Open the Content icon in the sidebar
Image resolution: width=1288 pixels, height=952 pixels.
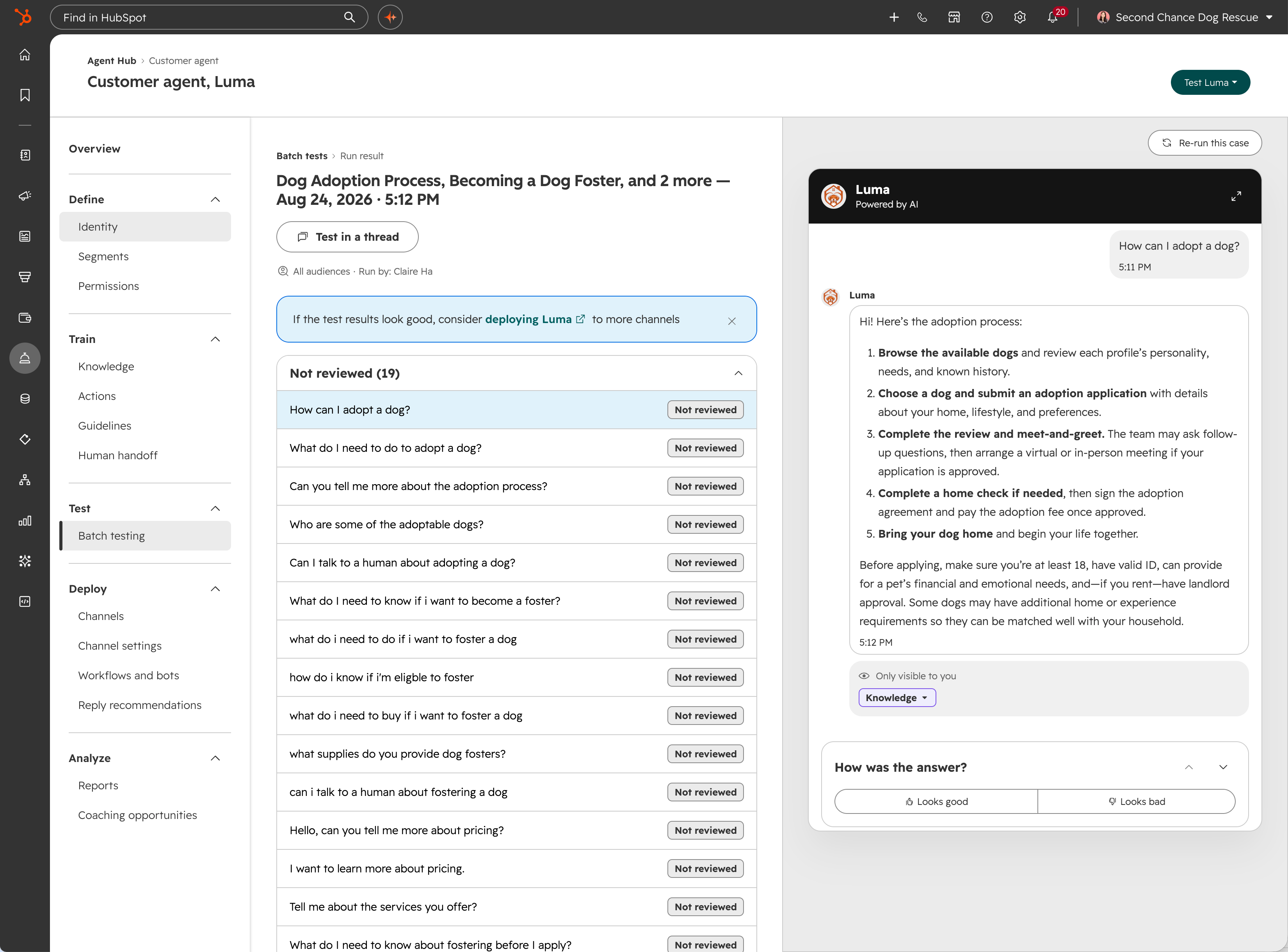25,236
